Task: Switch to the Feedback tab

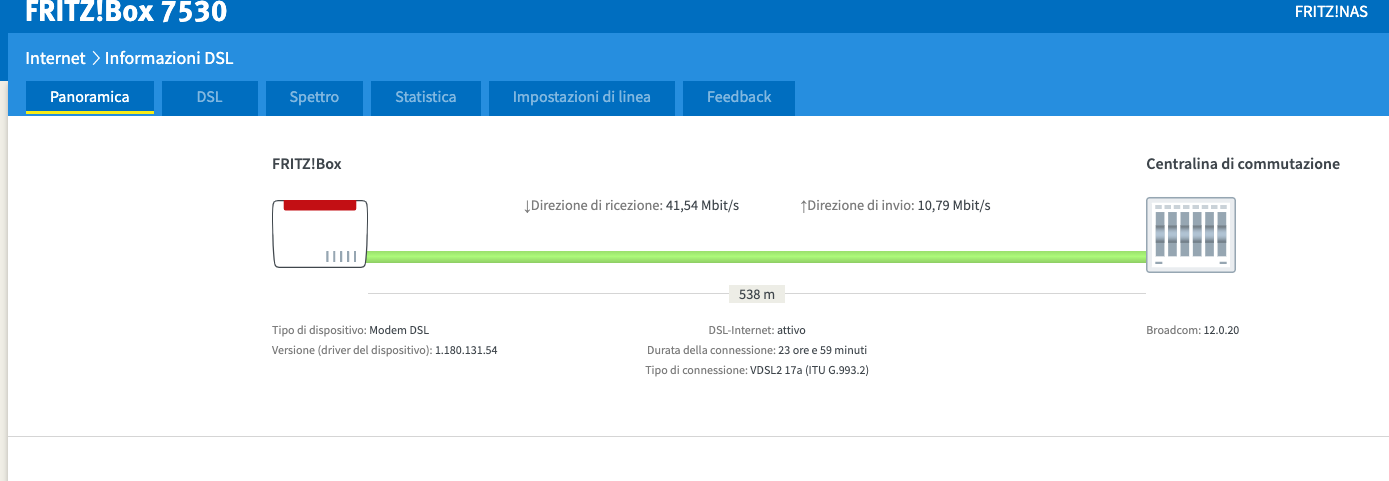Action: 739,97
